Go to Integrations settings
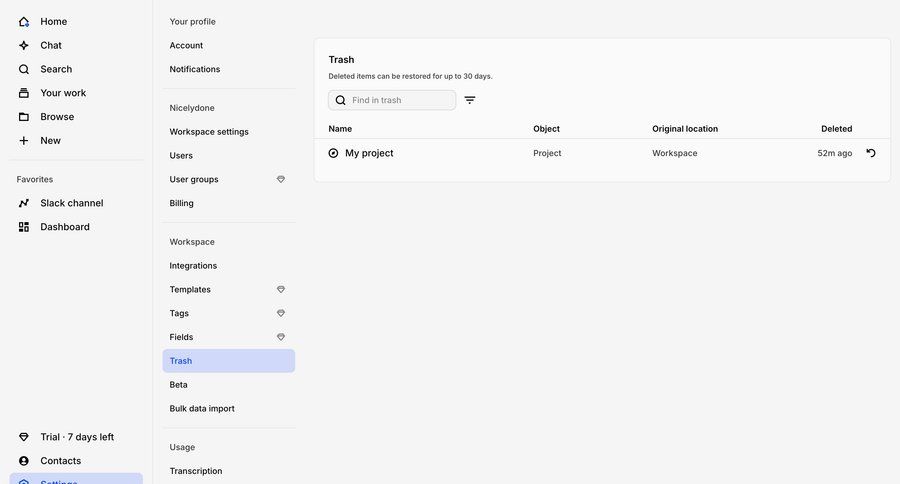 (x=193, y=266)
